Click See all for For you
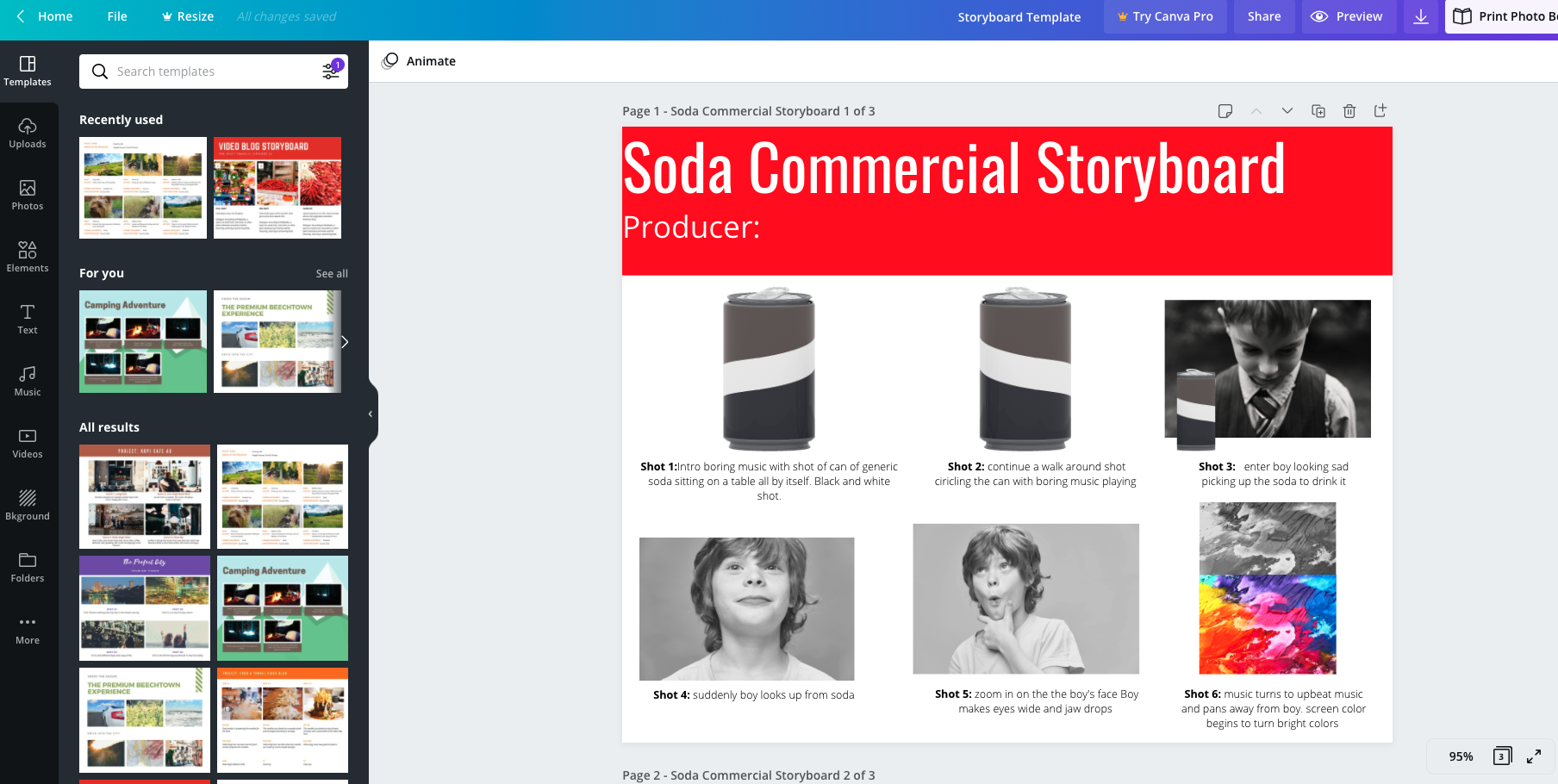 [x=332, y=273]
